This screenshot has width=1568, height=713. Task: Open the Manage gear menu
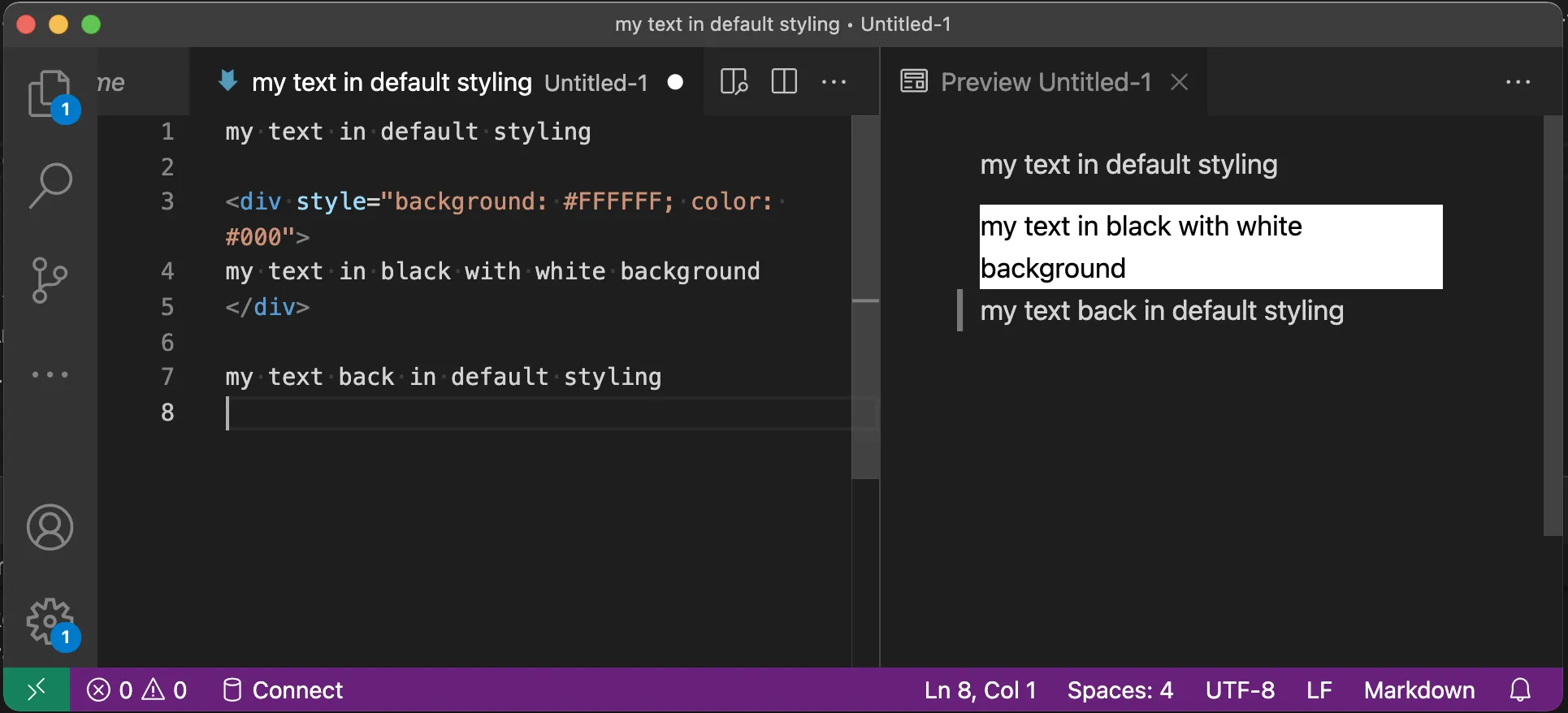click(x=50, y=624)
